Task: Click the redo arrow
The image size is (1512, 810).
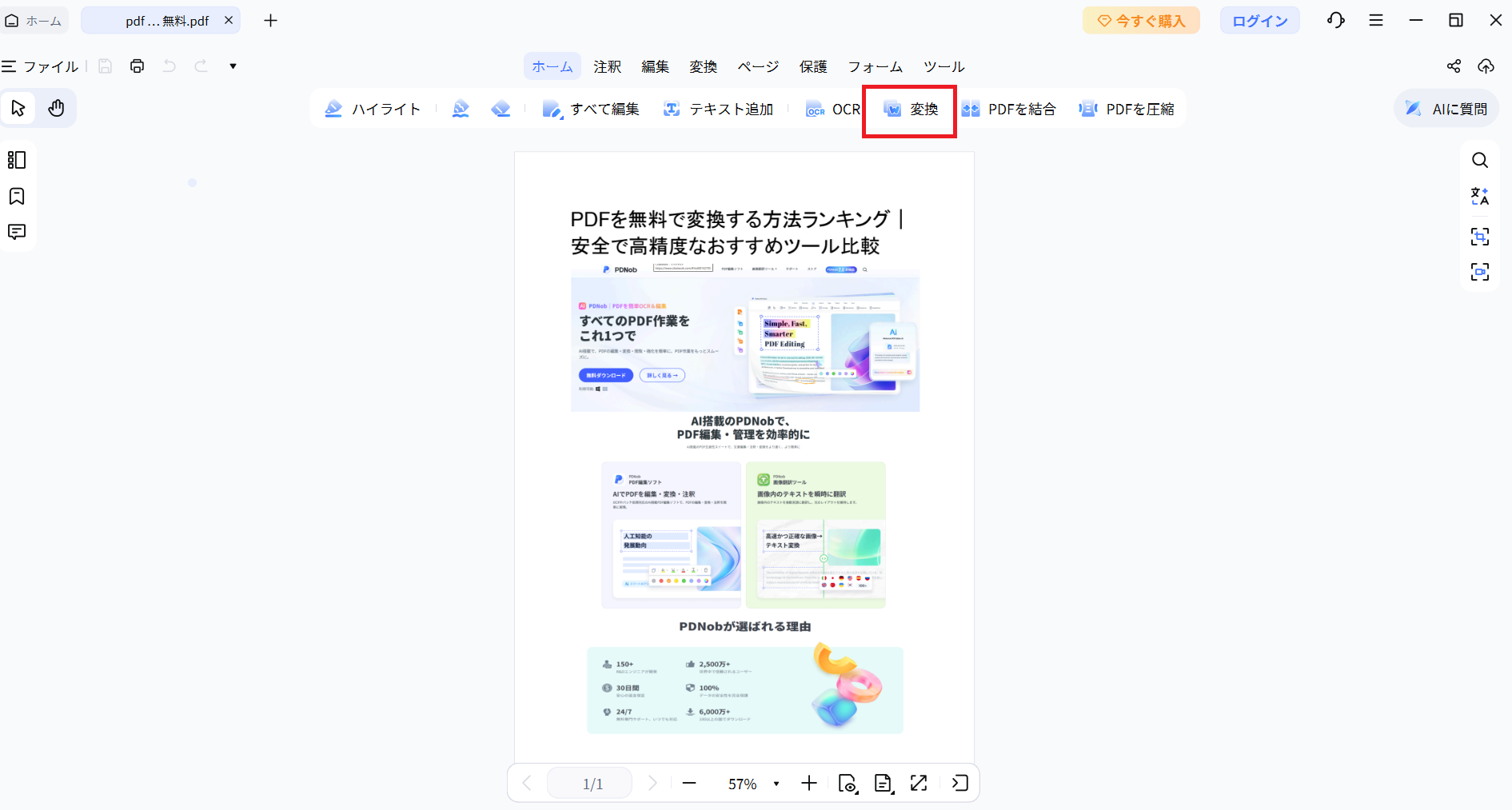Action: (x=201, y=66)
